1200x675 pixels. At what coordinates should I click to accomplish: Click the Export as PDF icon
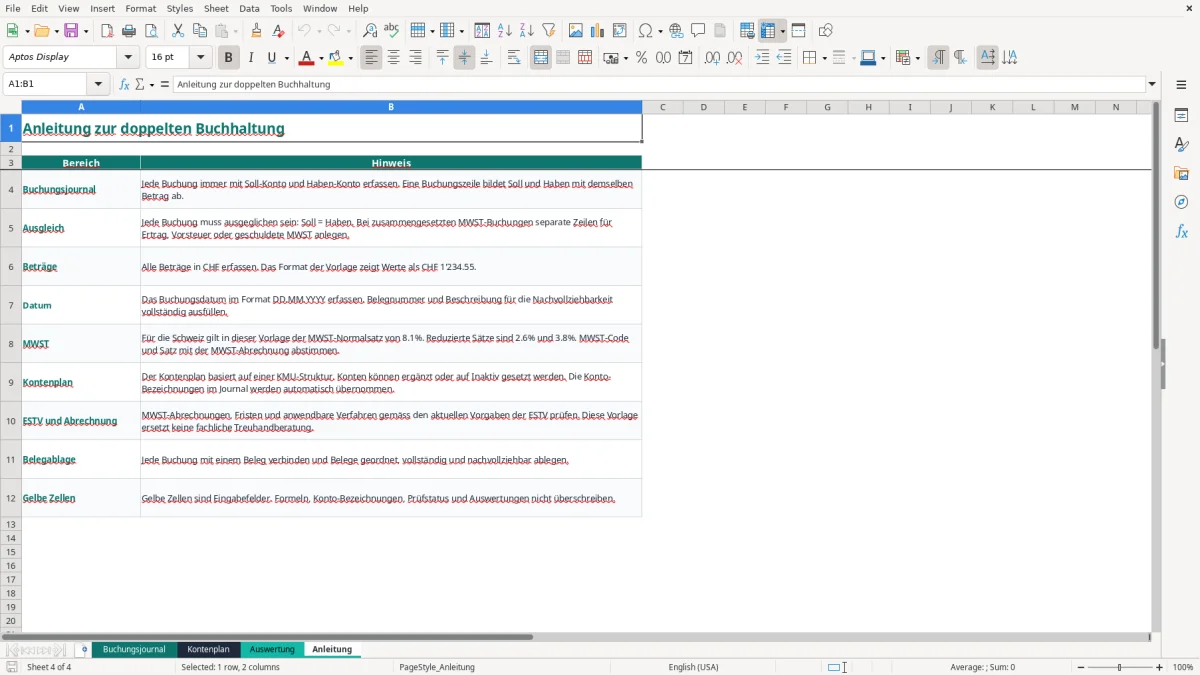(x=107, y=31)
